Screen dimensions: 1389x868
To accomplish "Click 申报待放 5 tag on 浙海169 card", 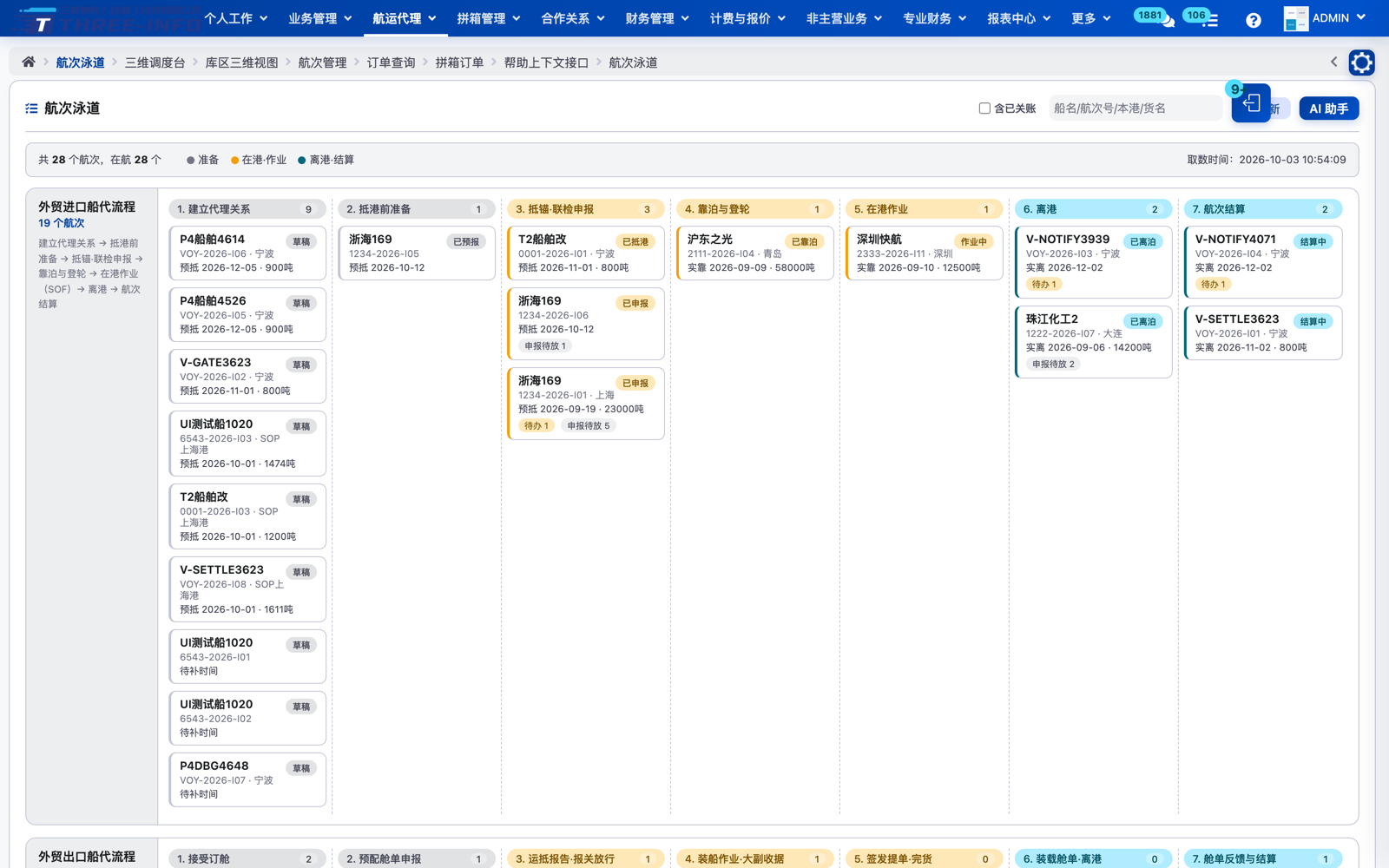I will coord(588,426).
